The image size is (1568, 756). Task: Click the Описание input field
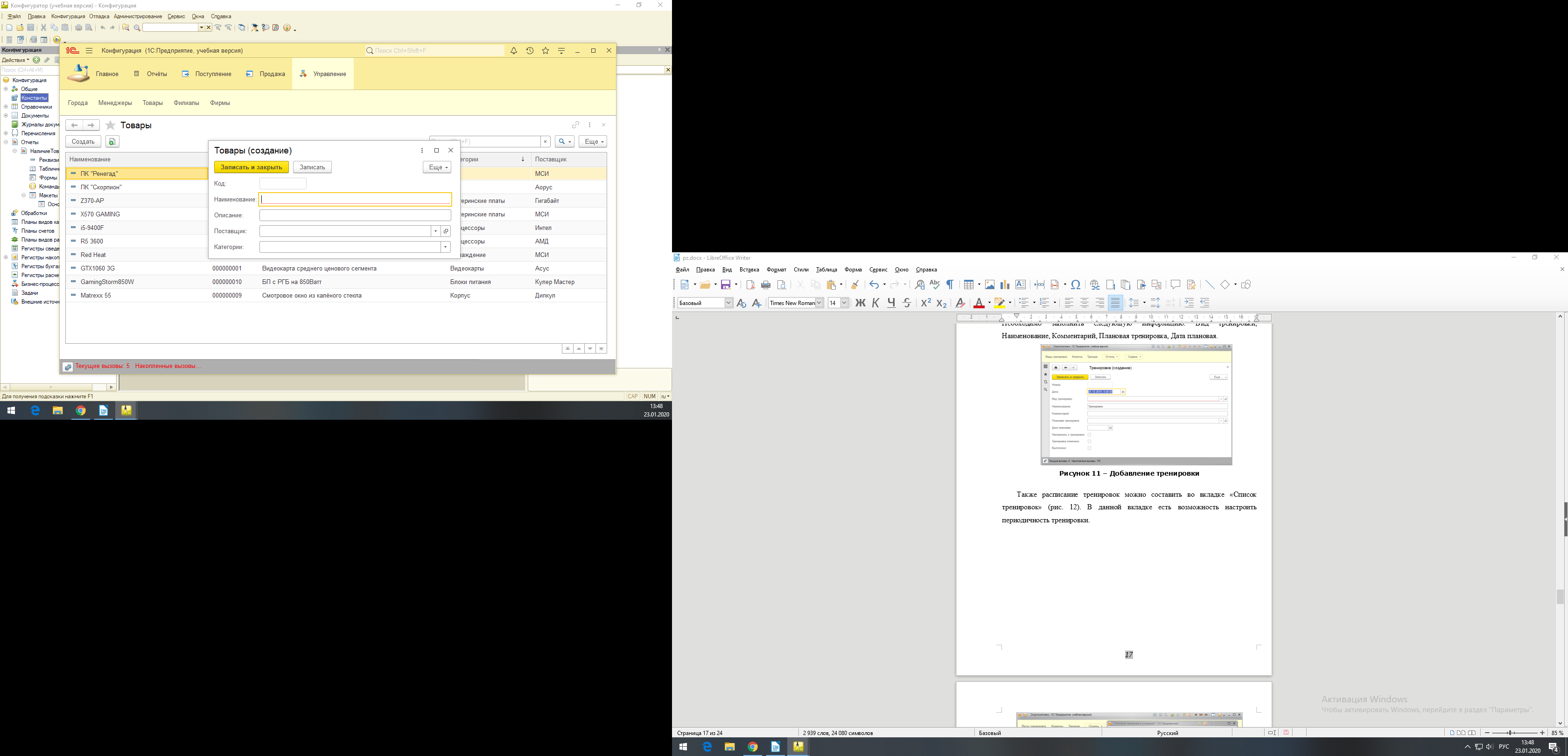(x=356, y=215)
